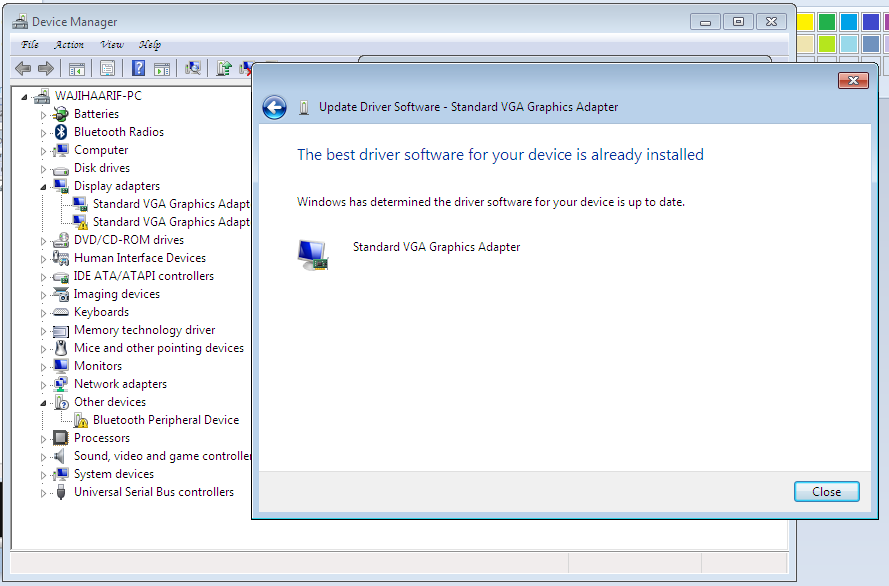
Task: Pick the light turquoise swatch in Paint
Action: coord(849,44)
